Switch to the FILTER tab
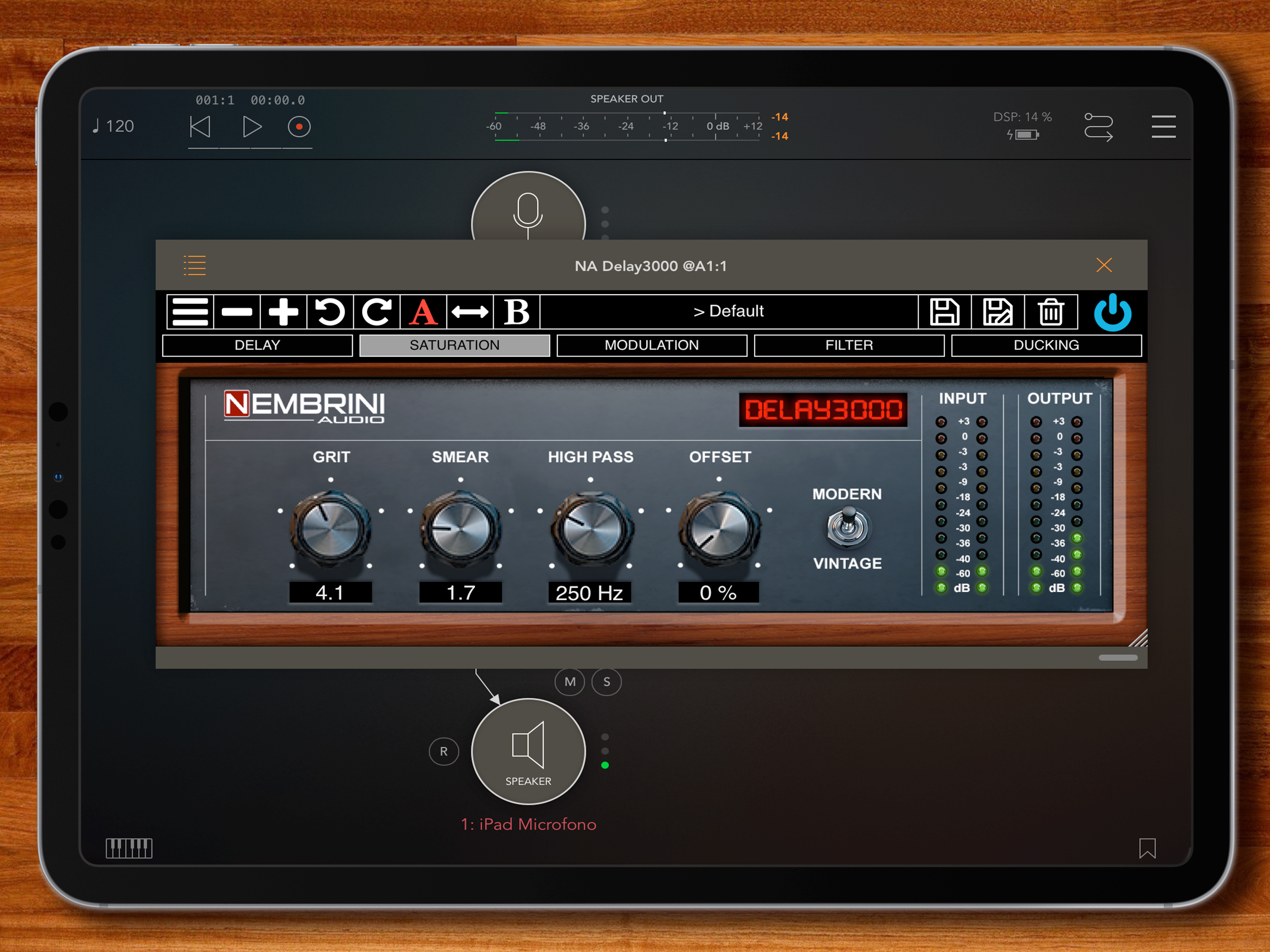Image resolution: width=1270 pixels, height=952 pixels. tap(848, 345)
